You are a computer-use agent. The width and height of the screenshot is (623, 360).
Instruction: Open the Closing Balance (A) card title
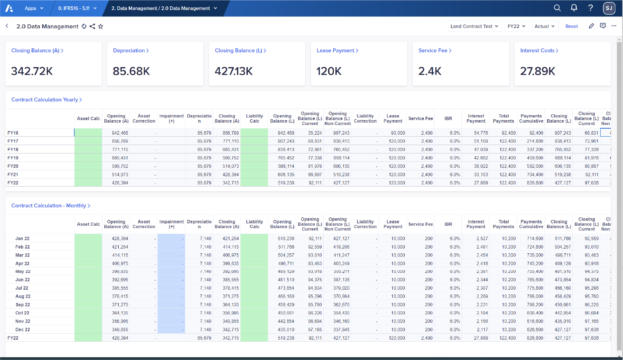[x=37, y=50]
